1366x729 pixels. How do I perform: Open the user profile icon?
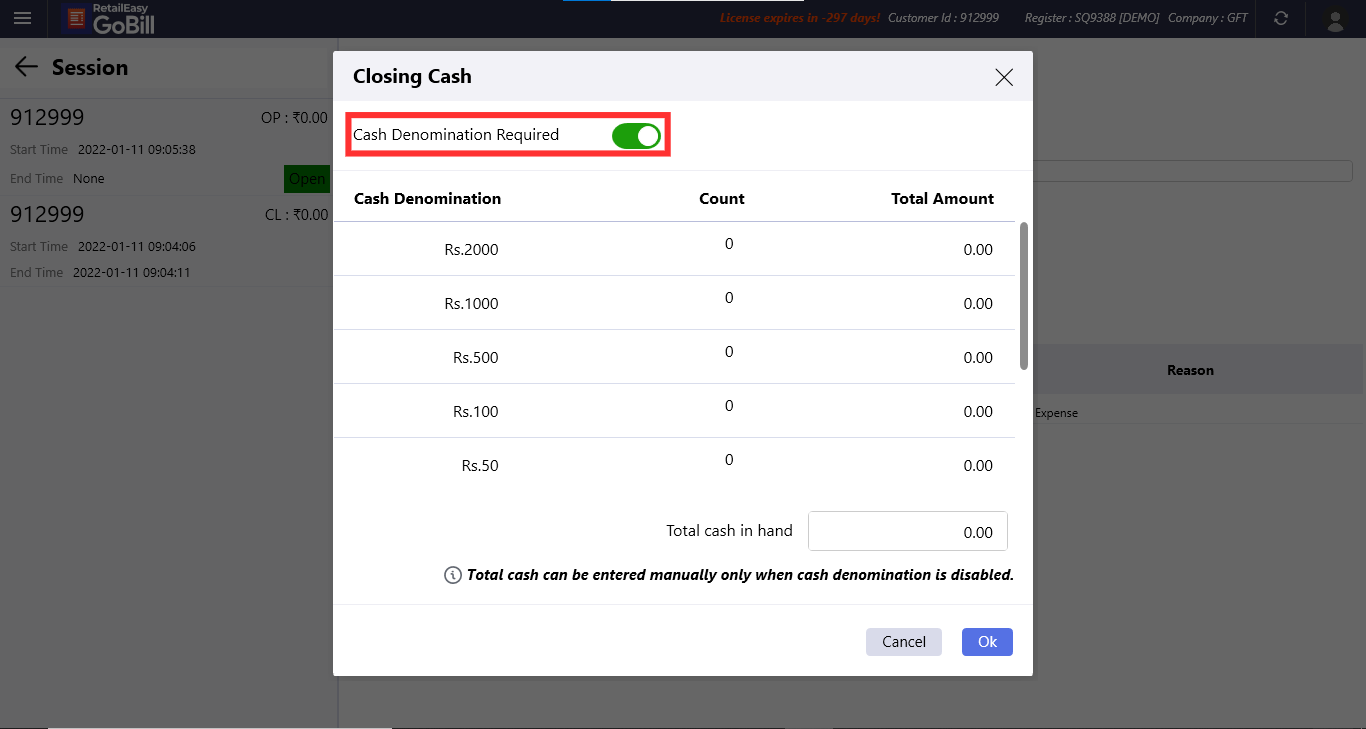[1334, 19]
